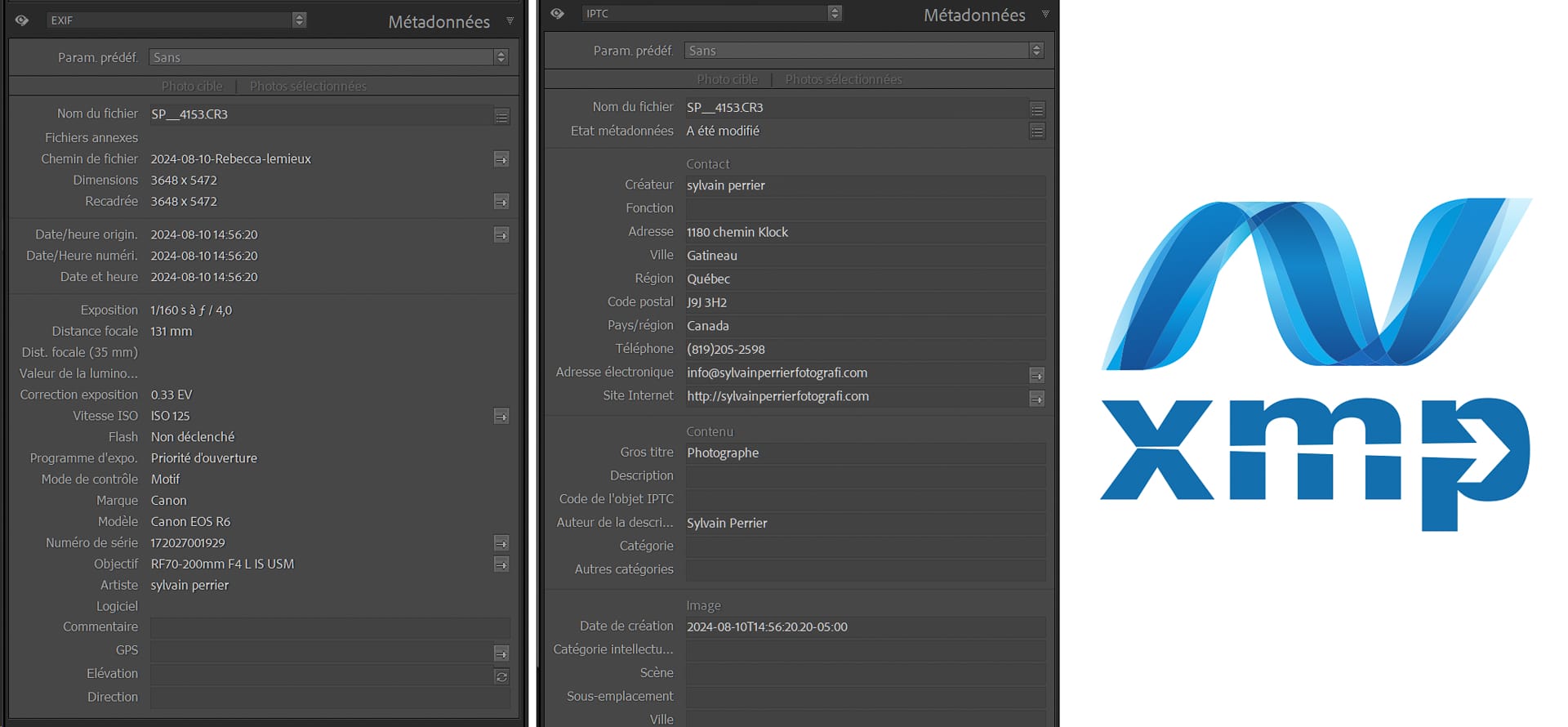Open Param. prédéf. dropdown in EXIF panel
Viewport: 1568px width, 727px height.
[328, 57]
